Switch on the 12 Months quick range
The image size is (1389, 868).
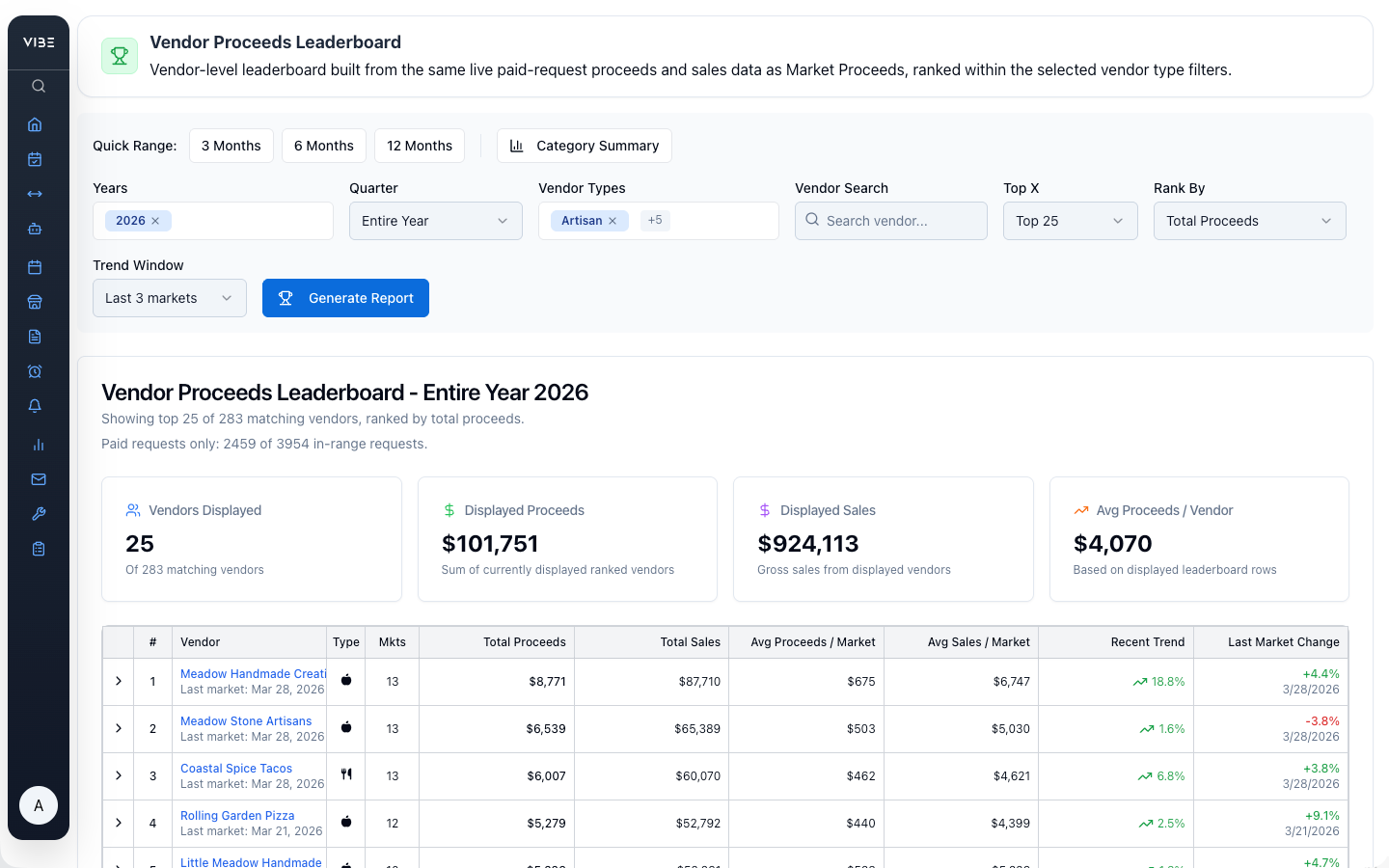click(419, 146)
